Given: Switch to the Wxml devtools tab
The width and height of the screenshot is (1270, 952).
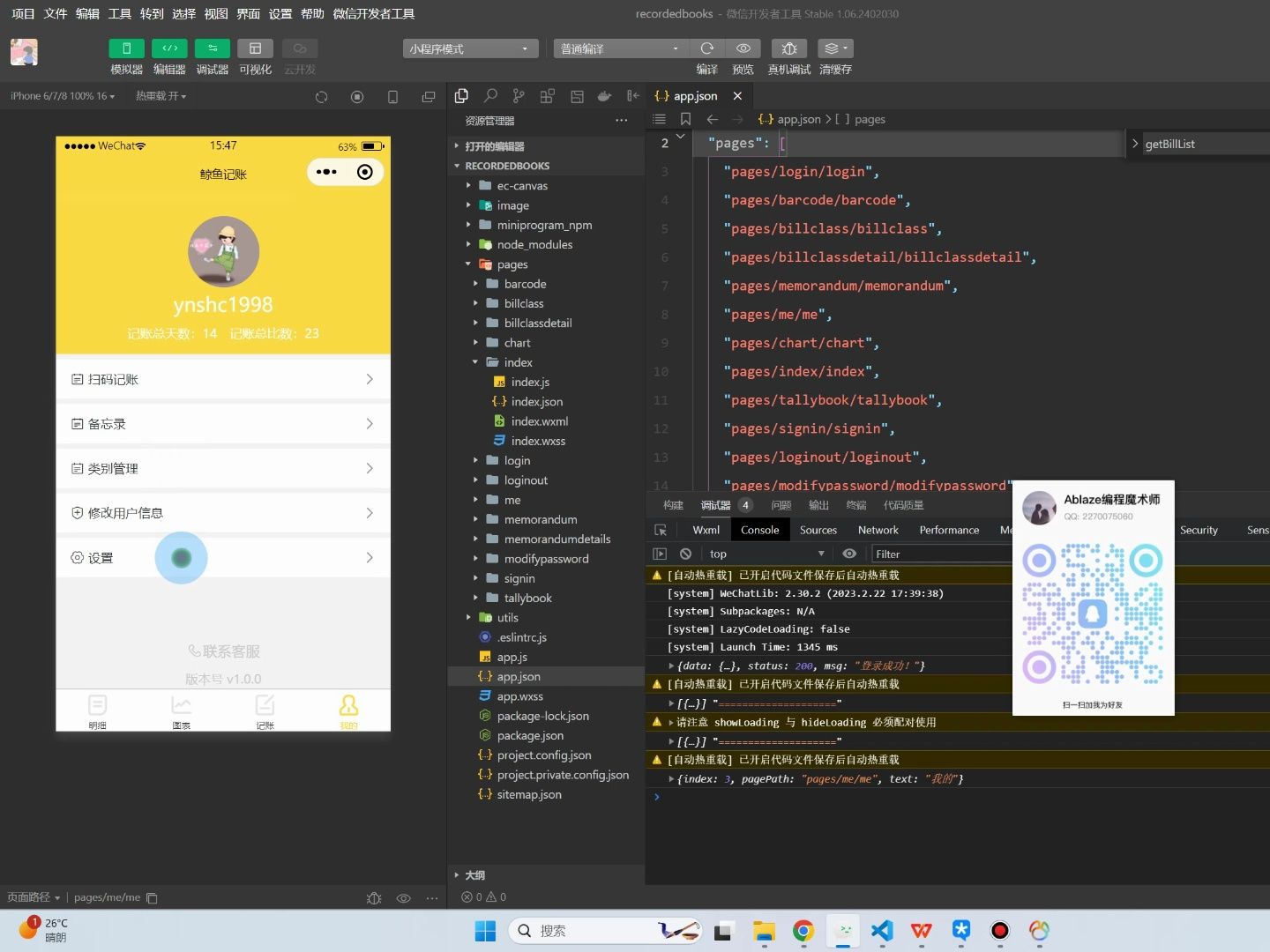Looking at the screenshot, I should (706, 530).
